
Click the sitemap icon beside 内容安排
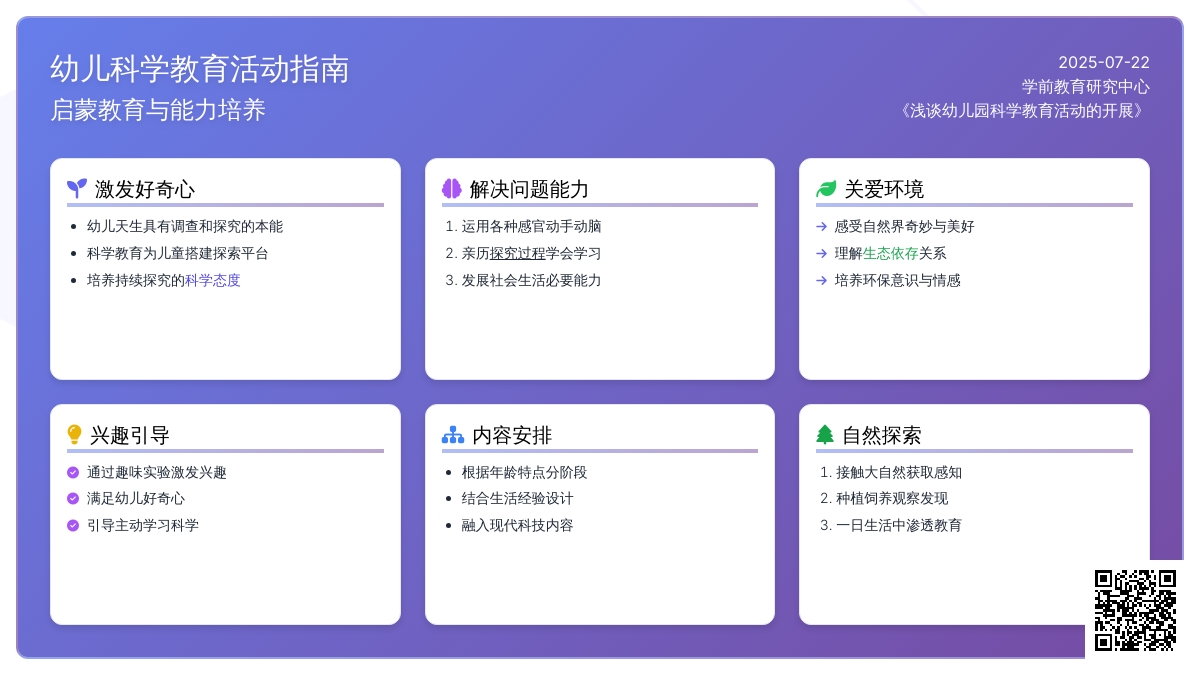click(453, 435)
